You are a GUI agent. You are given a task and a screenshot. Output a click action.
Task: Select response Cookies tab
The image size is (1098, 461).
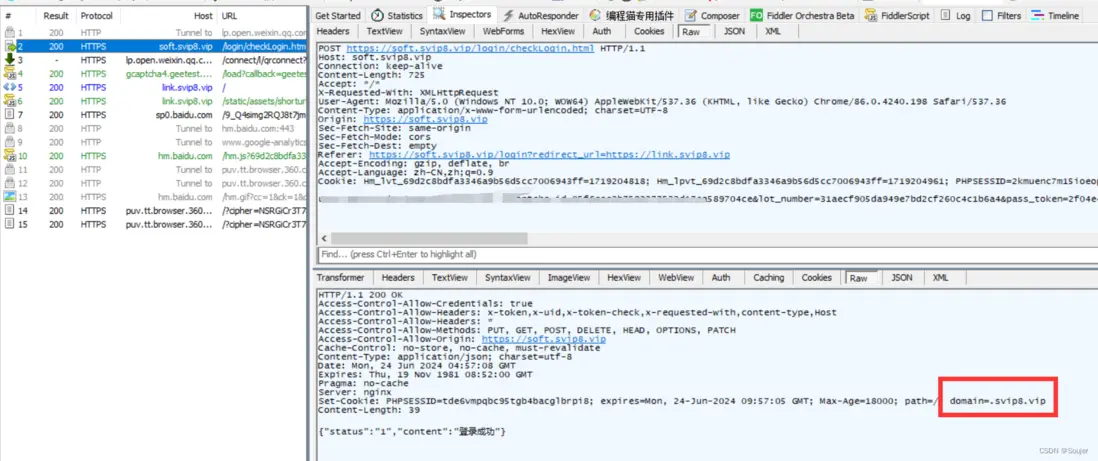pyautogui.click(x=816, y=278)
